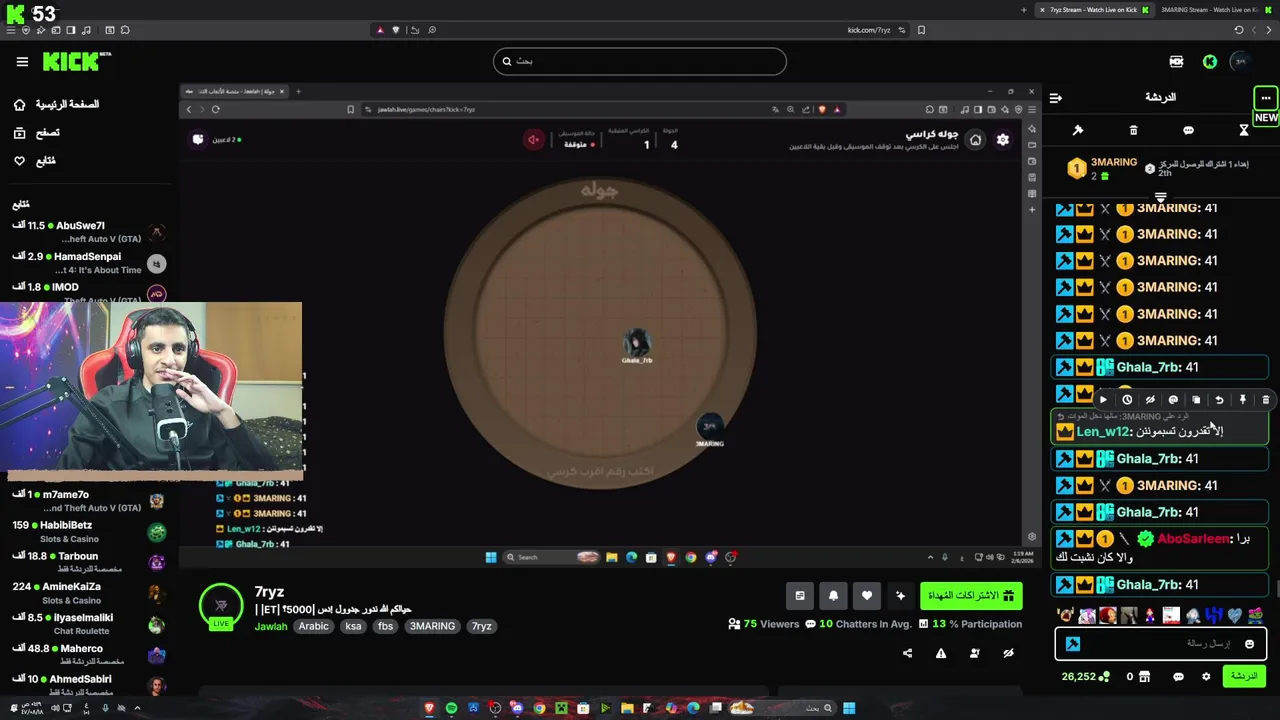Image resolution: width=1280 pixels, height=720 pixels.
Task: Click the chat moderation hammer icon
Action: [1078, 130]
